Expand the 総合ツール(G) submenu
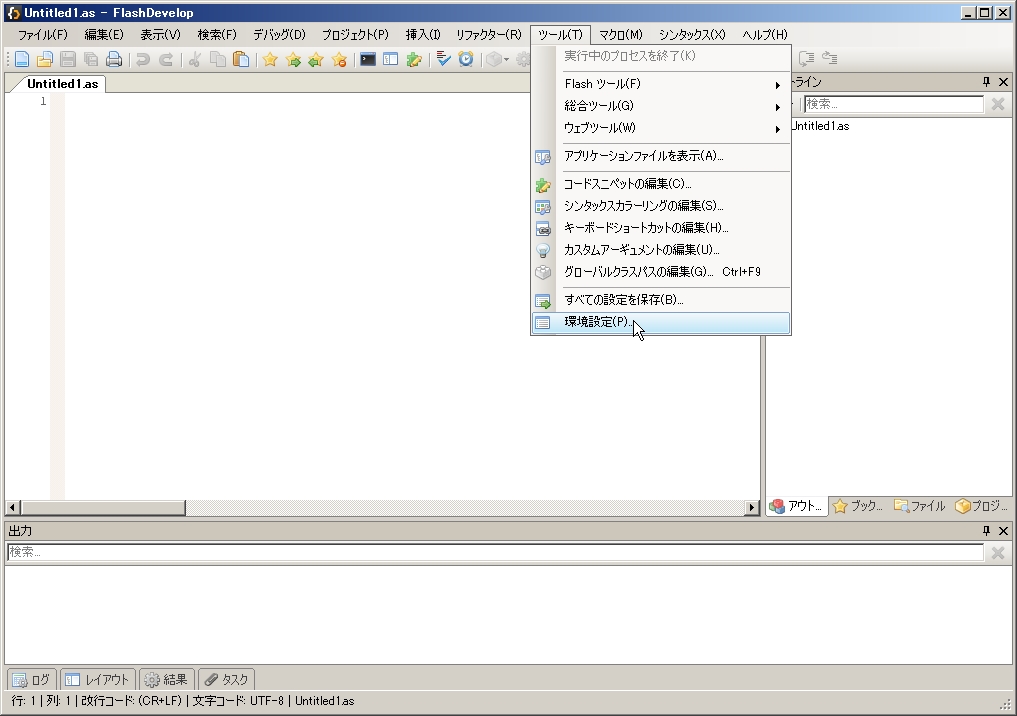Image resolution: width=1017 pixels, height=716 pixels. [x=661, y=106]
